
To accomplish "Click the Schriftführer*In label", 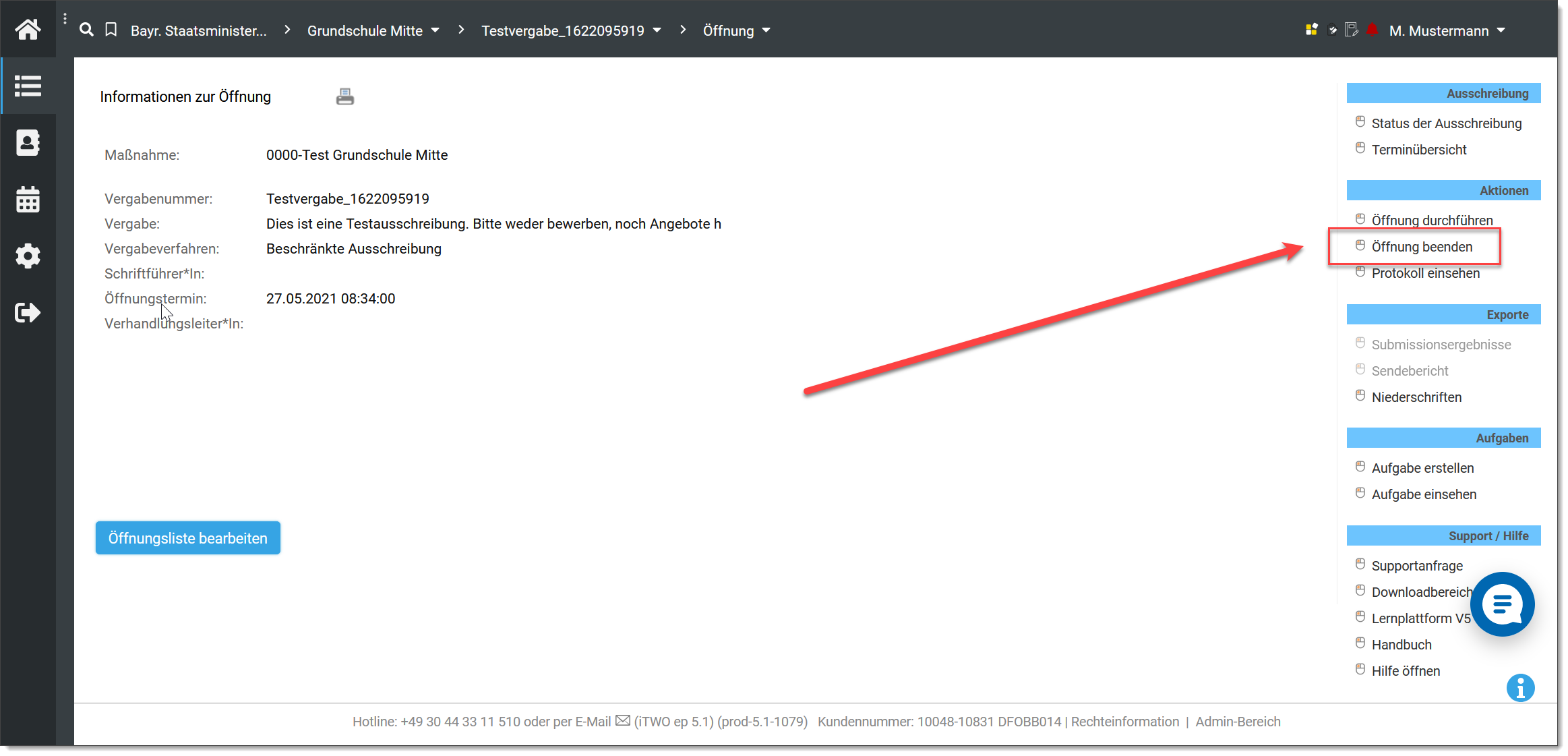I will 154,274.
